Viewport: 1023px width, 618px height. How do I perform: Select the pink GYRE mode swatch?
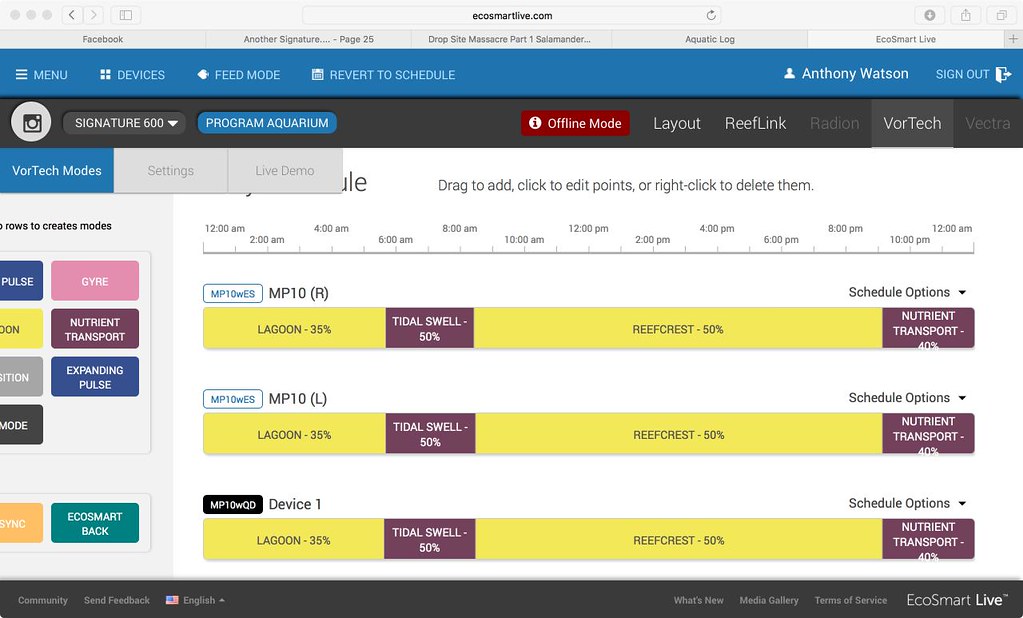pyautogui.click(x=95, y=281)
